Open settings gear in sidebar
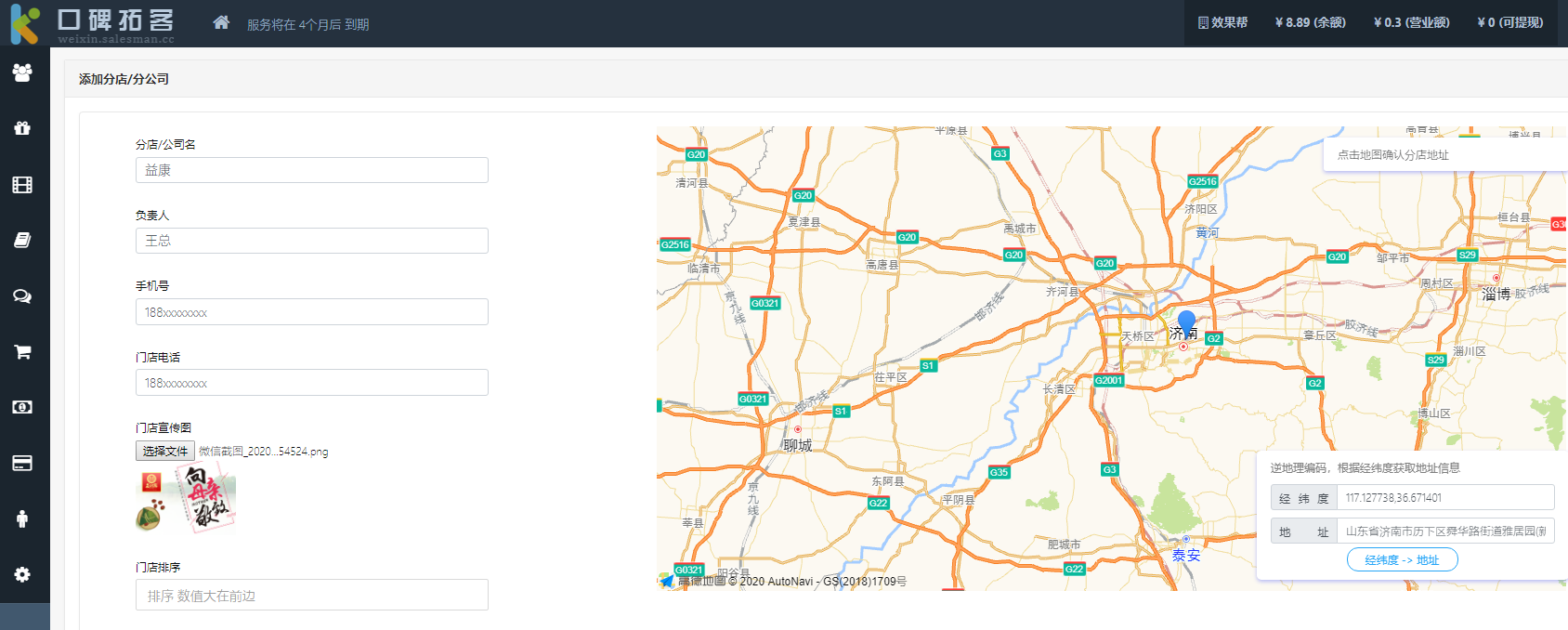 click(22, 574)
